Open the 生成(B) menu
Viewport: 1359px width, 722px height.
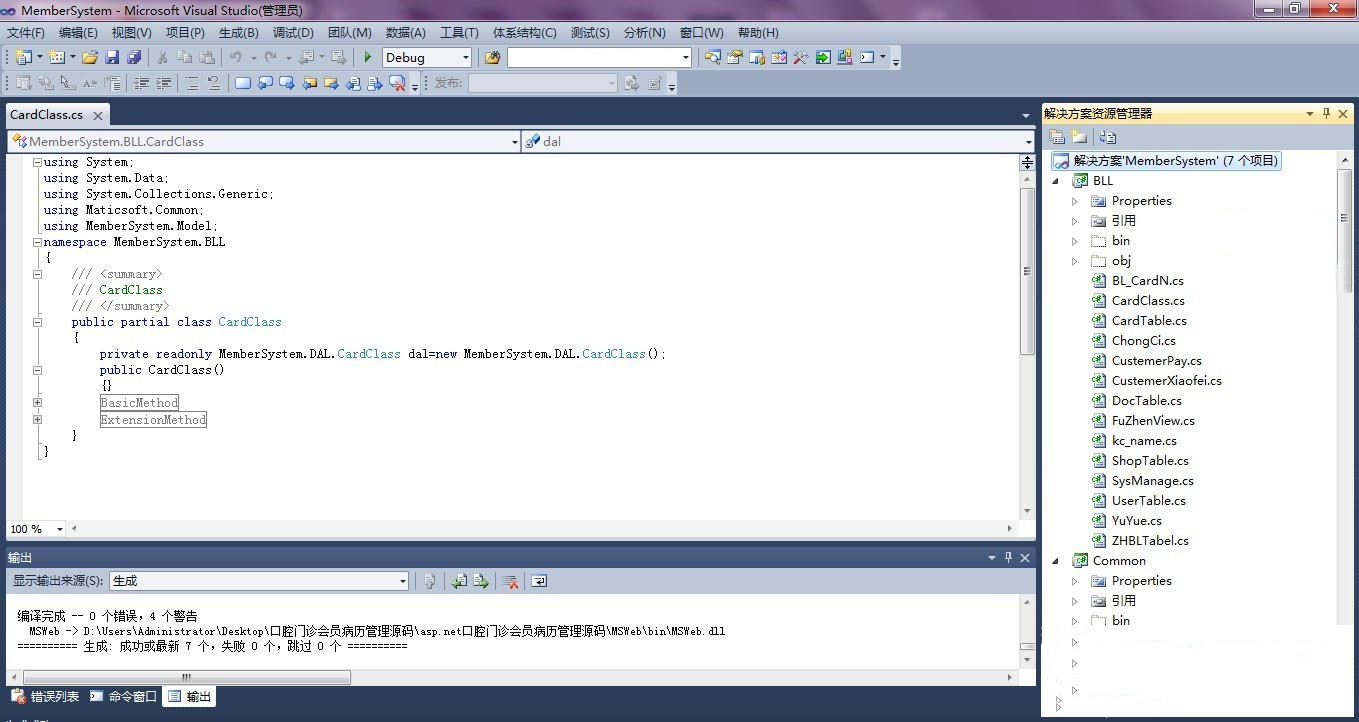(238, 33)
